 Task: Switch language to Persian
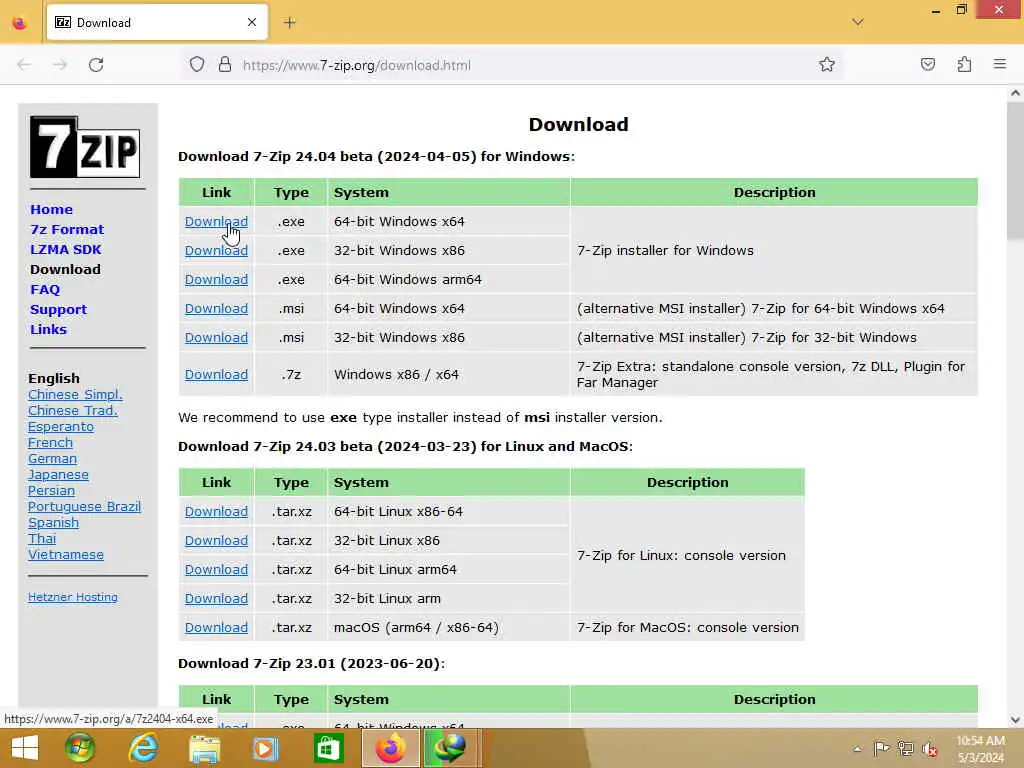(51, 490)
